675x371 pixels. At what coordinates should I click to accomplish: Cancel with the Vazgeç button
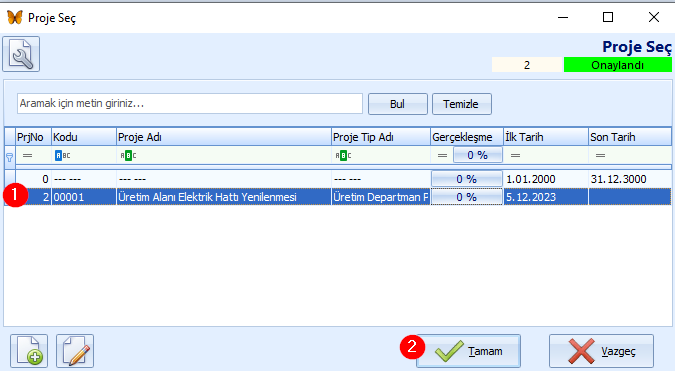point(601,351)
